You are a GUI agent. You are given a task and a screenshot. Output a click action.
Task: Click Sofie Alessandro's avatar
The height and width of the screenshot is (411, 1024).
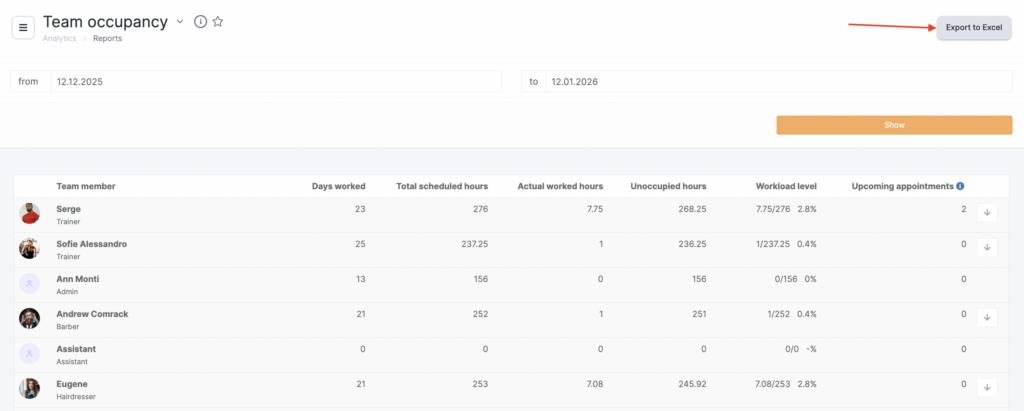(30, 249)
